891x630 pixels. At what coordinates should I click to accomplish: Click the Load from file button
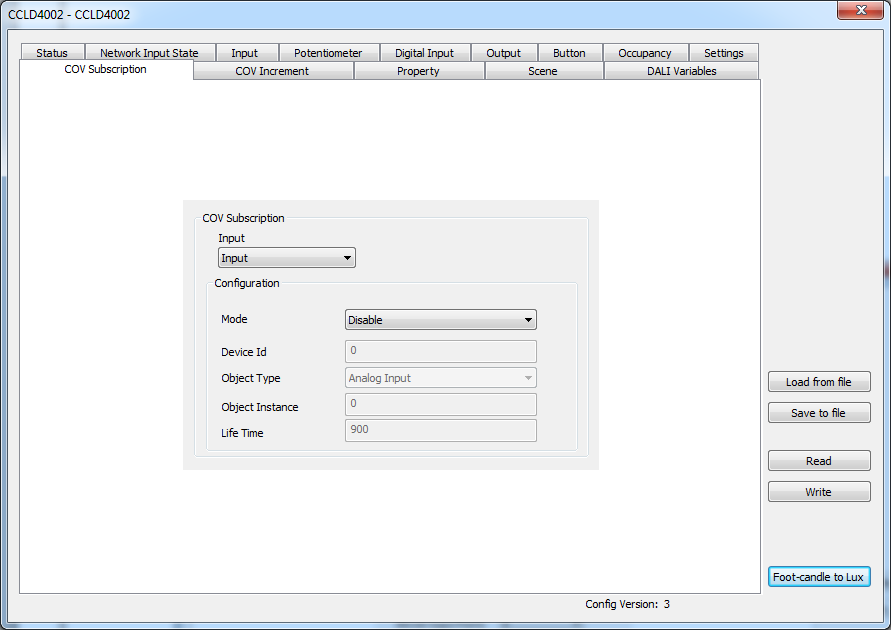pos(819,382)
